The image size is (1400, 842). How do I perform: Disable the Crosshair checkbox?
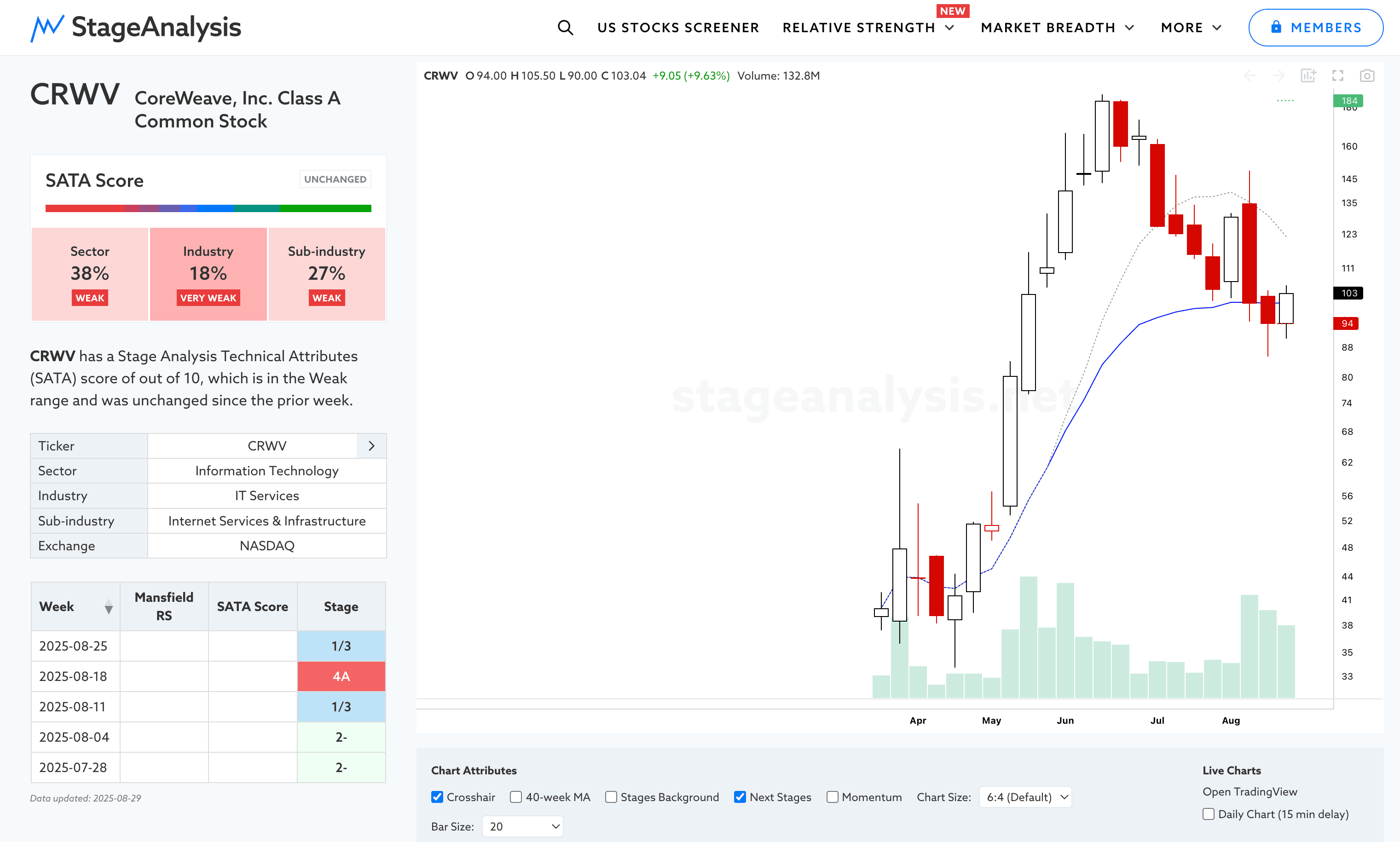tap(437, 797)
